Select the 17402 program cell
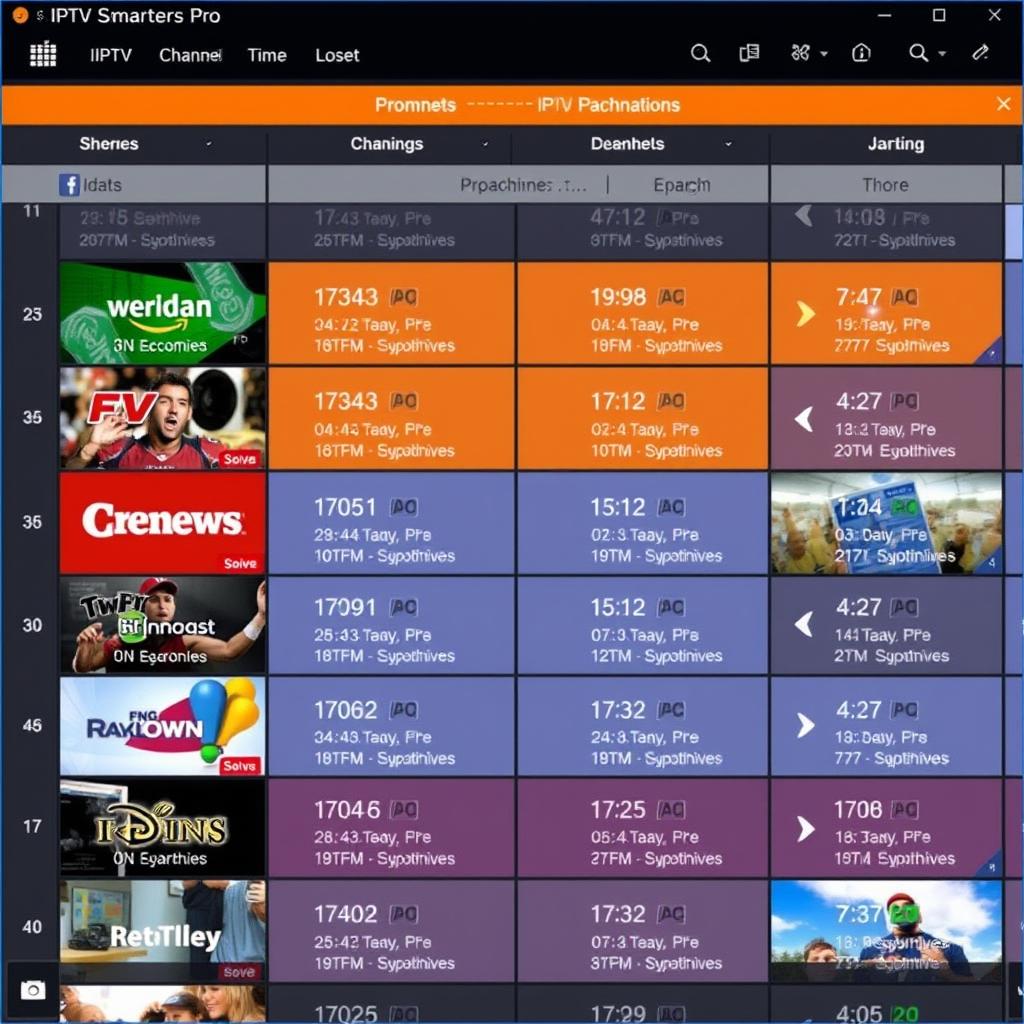This screenshot has height=1024, width=1024. tap(391, 930)
